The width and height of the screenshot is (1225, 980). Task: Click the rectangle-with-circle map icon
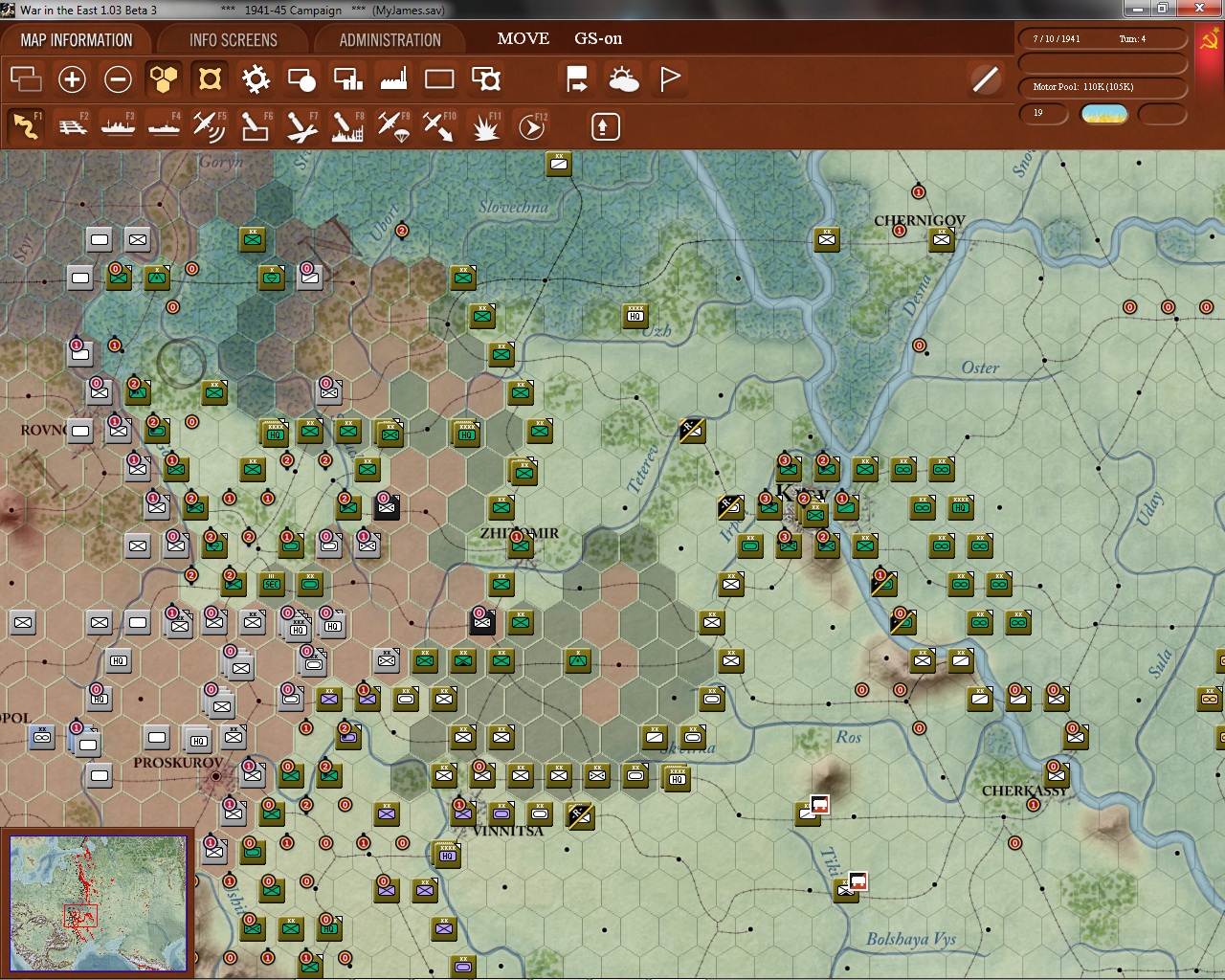(301, 79)
